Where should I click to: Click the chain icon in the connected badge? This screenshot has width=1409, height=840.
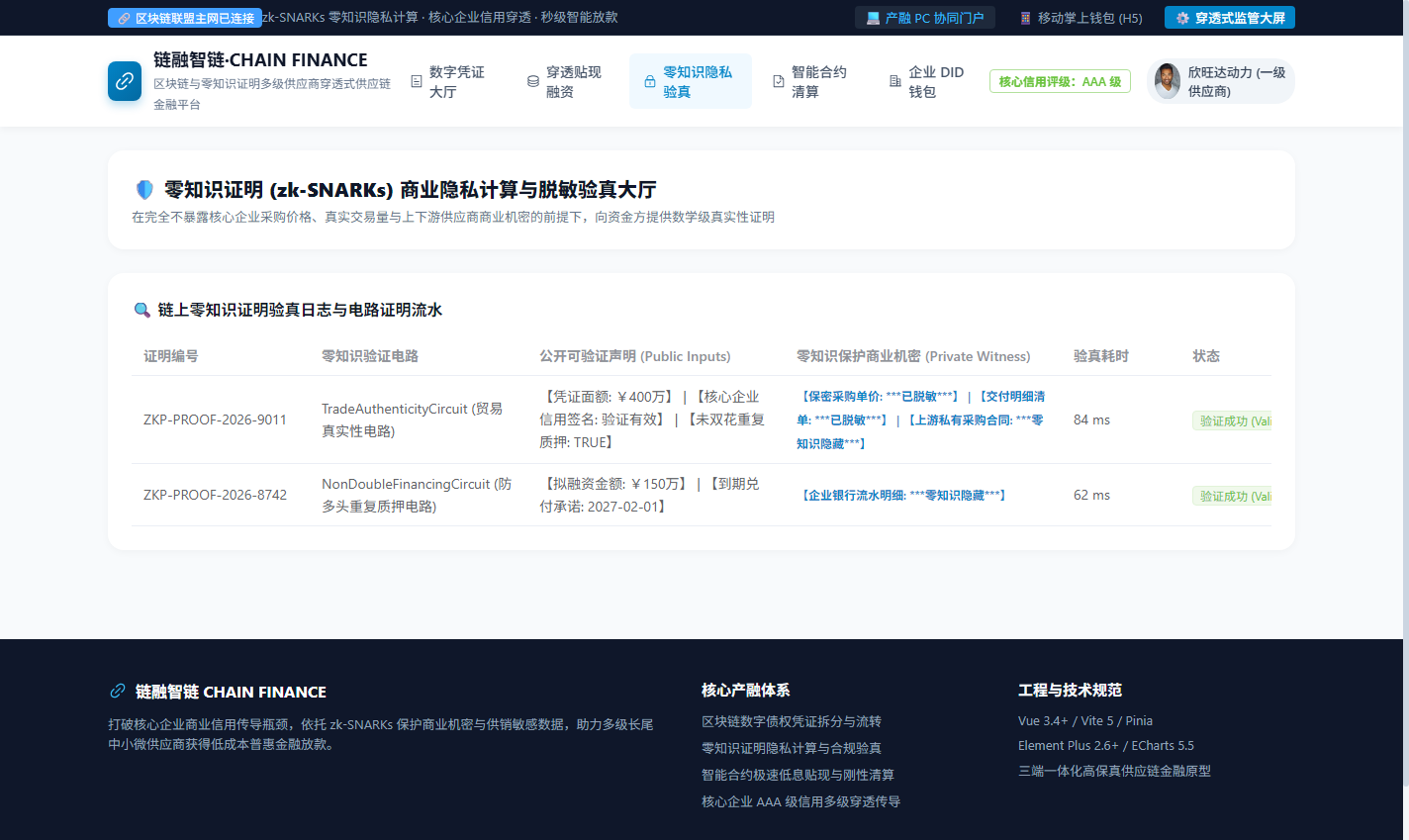124,18
